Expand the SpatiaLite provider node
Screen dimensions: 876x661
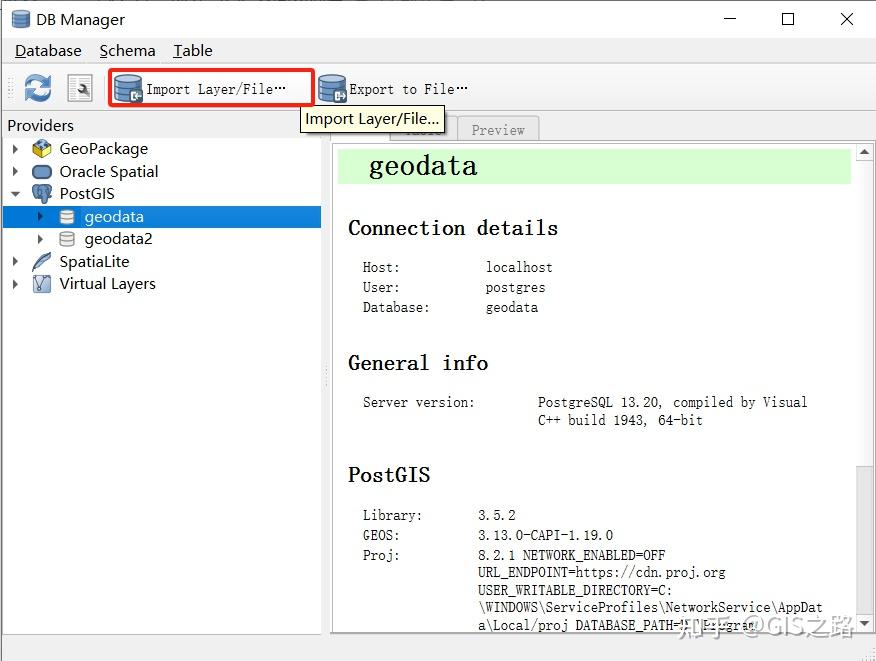pyautogui.click(x=16, y=261)
